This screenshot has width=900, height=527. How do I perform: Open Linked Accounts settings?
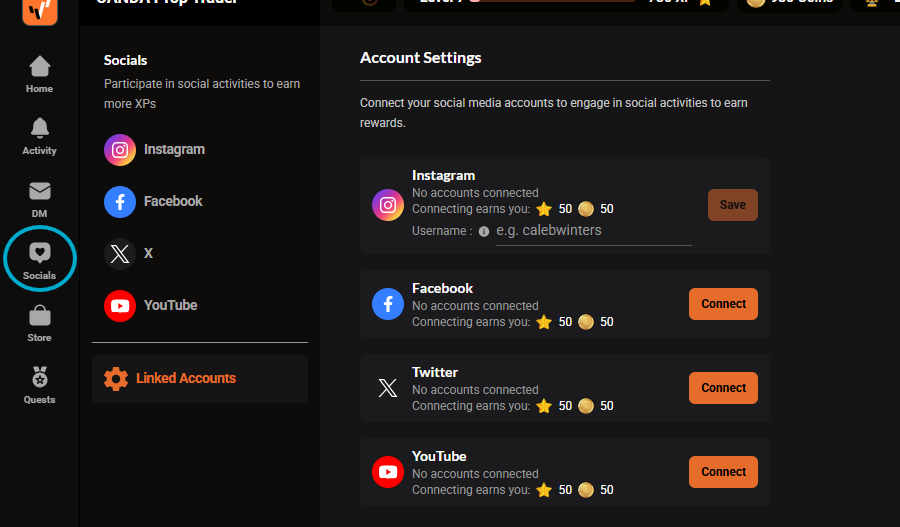(200, 379)
